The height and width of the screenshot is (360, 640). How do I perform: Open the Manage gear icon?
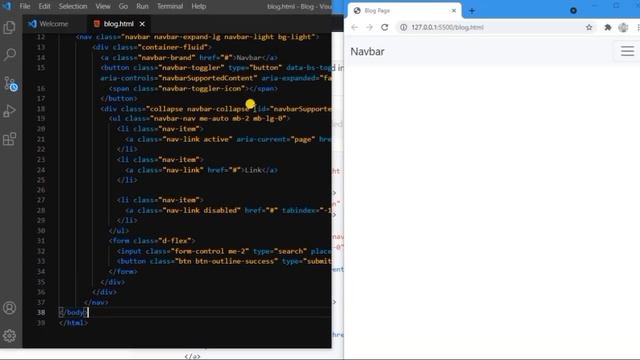point(9,336)
